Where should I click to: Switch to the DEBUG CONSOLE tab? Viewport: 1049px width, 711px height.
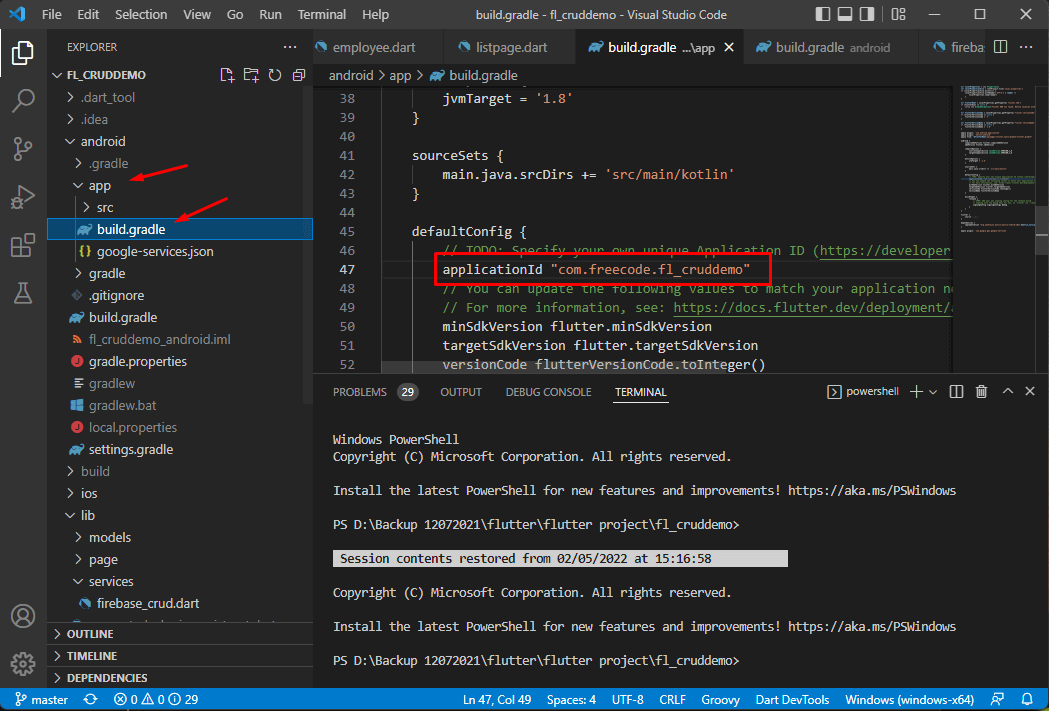548,392
